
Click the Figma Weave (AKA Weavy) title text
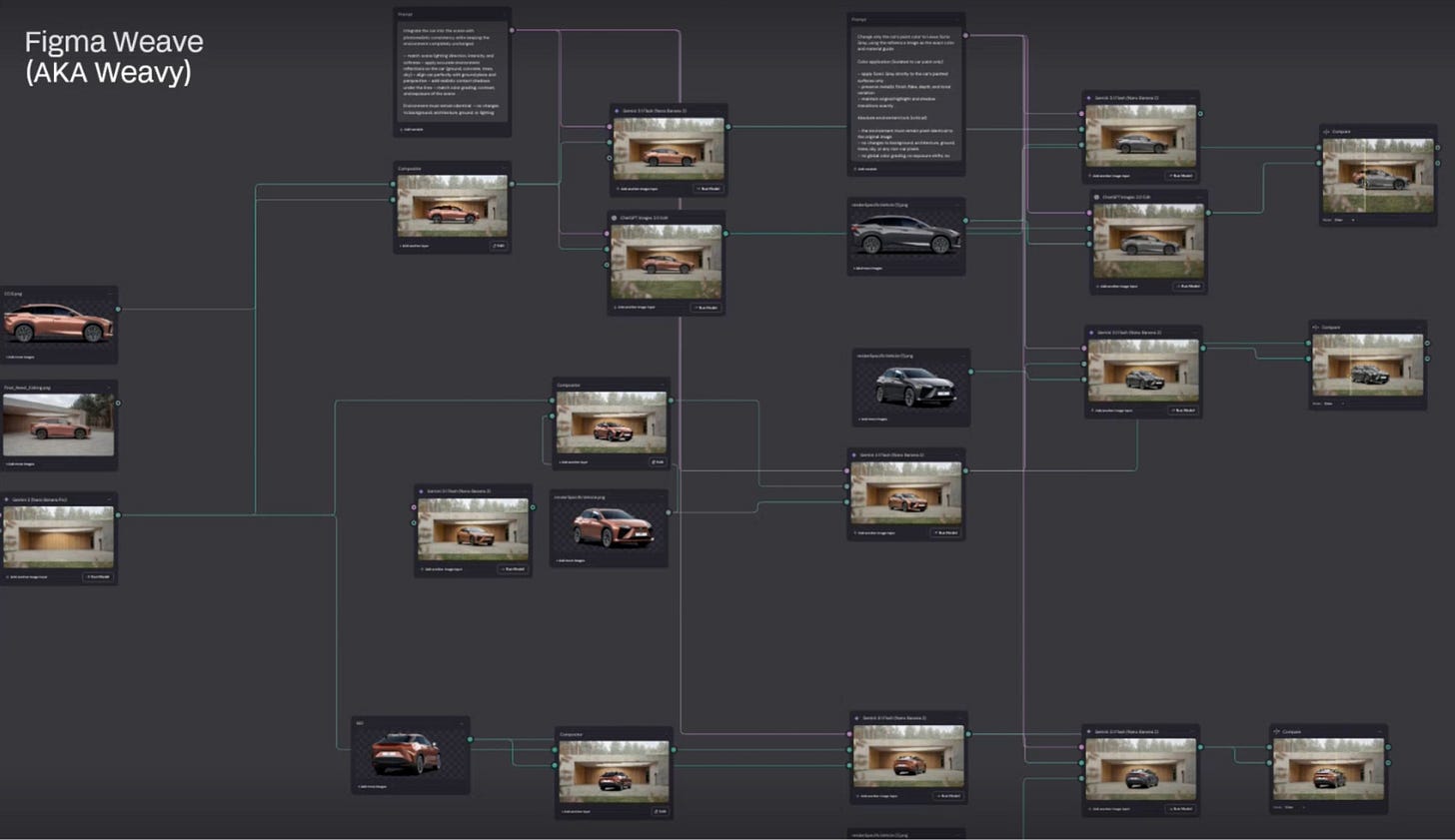pyautogui.click(x=114, y=57)
